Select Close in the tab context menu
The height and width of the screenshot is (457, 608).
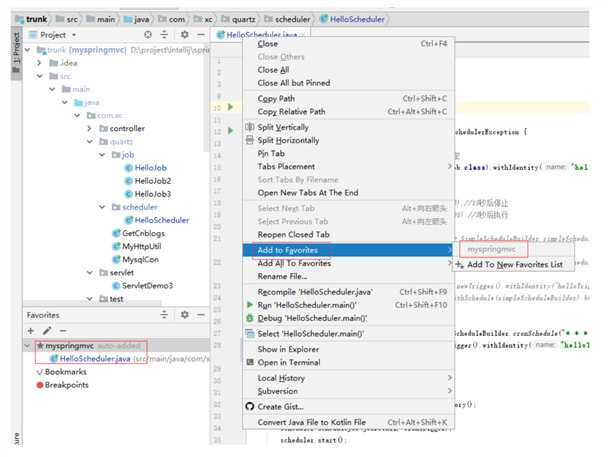coord(349,44)
